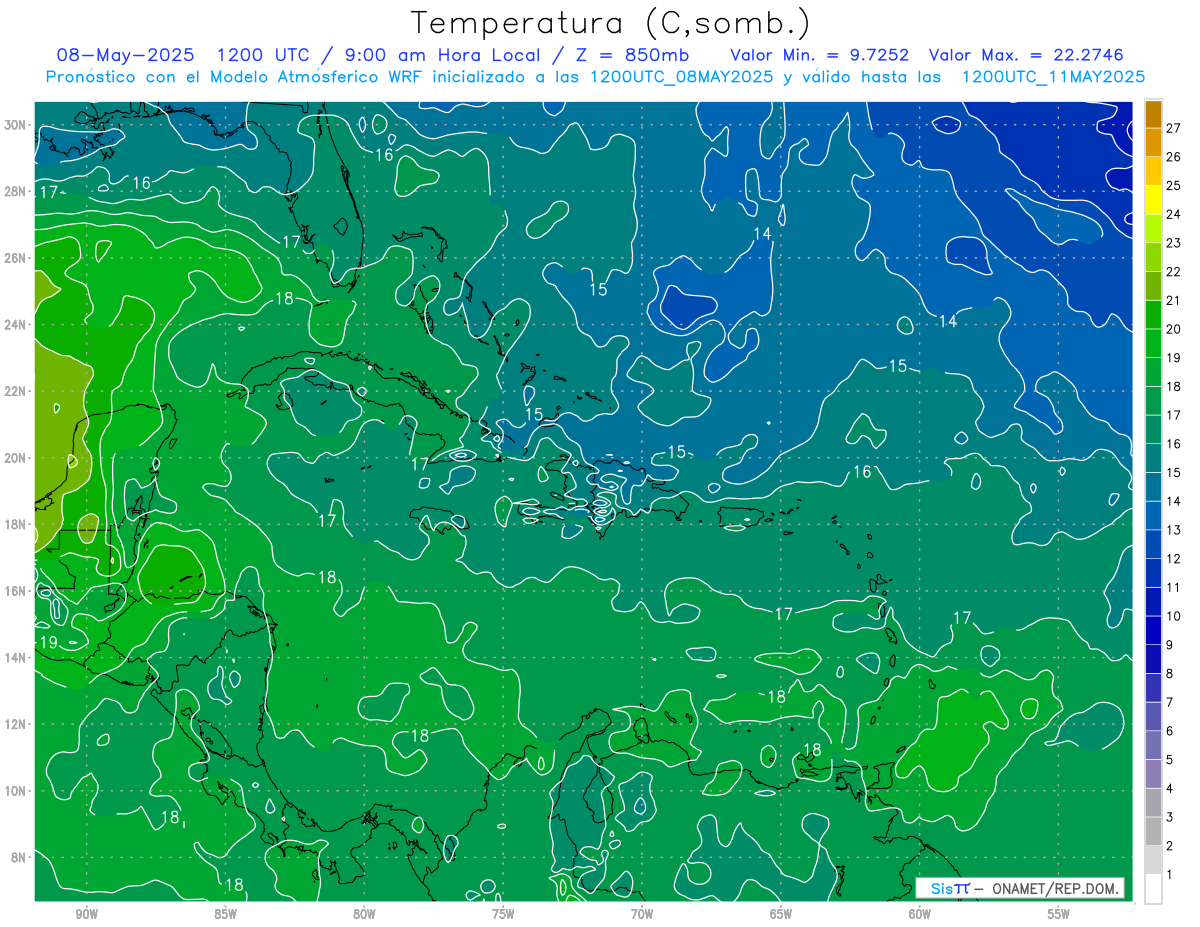Click the '20' value on the color scale
This screenshot has height=927, width=1200.
point(1173,329)
